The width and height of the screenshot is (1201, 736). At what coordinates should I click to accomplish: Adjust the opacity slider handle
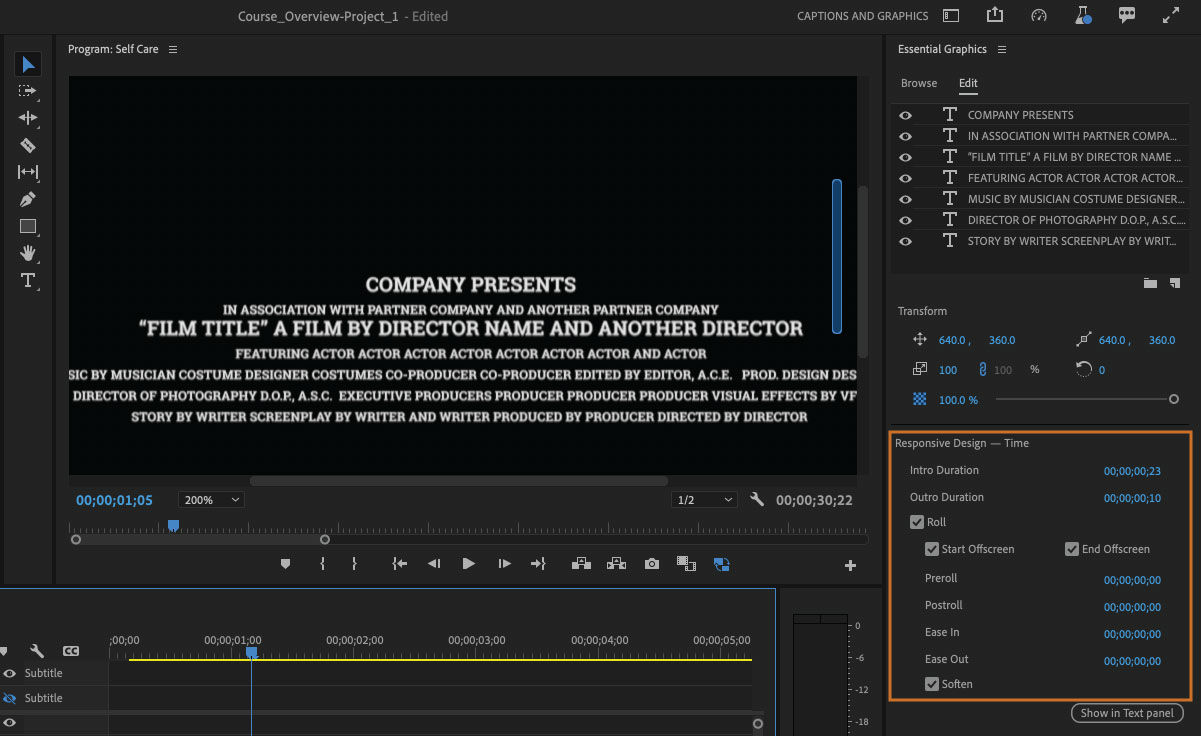point(1174,399)
